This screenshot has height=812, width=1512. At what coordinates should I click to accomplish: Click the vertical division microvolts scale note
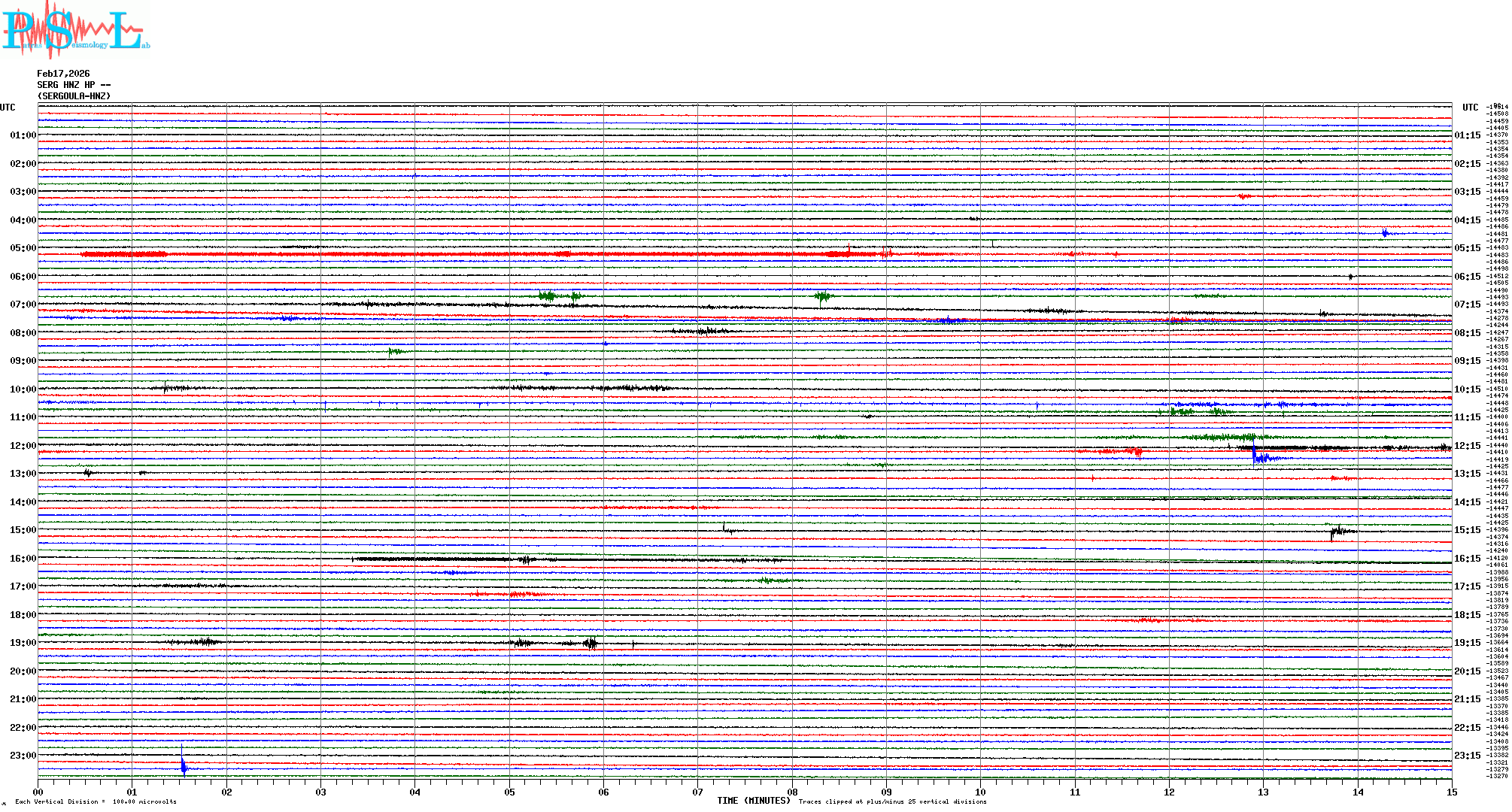pyautogui.click(x=96, y=801)
